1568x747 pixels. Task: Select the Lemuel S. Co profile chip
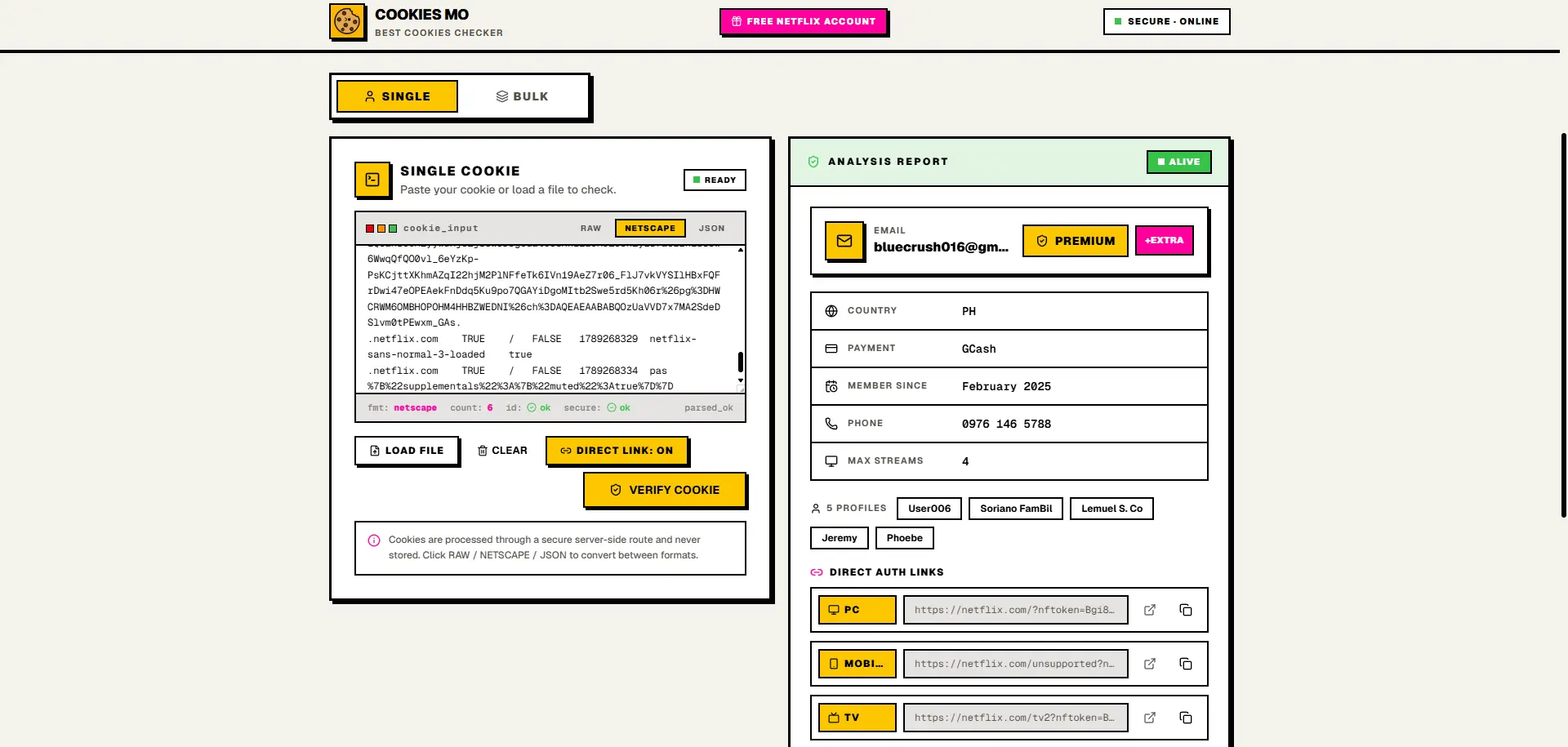[1111, 509]
